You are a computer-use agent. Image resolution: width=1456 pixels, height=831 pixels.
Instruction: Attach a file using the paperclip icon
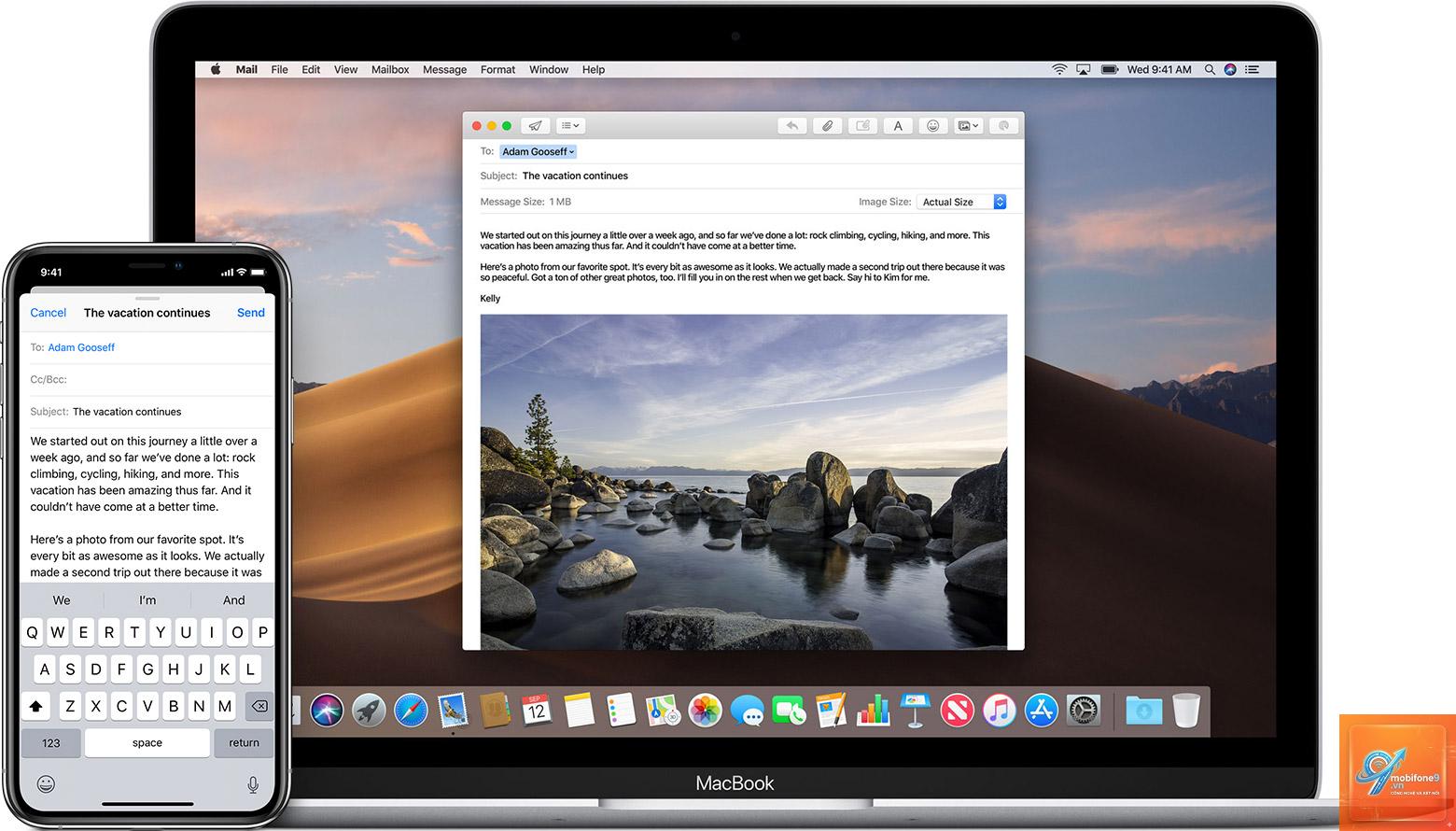pyautogui.click(x=827, y=125)
